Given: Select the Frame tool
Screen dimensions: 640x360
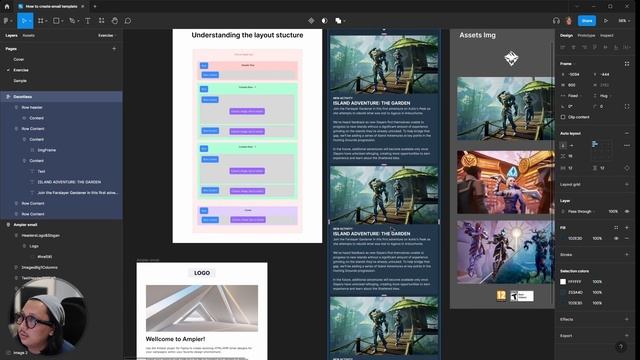Looking at the screenshot, I should click(x=41, y=21).
